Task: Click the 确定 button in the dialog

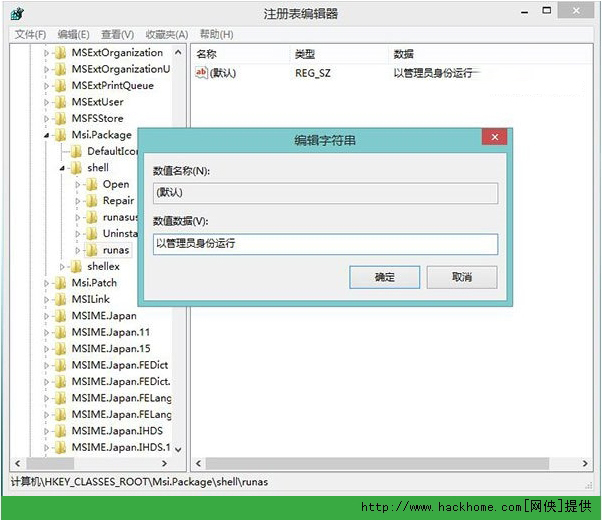Action: (384, 277)
